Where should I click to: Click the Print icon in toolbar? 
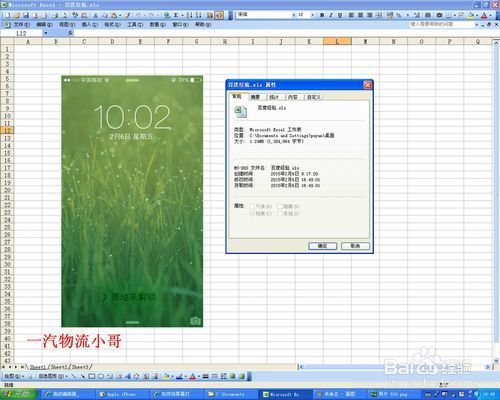(x=55, y=15)
